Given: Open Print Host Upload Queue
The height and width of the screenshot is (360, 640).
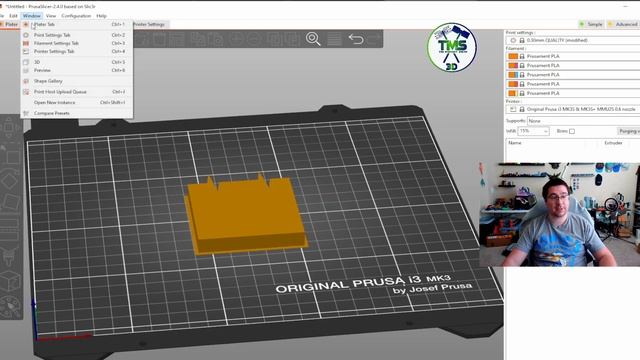Looking at the screenshot, I should 77,92.
